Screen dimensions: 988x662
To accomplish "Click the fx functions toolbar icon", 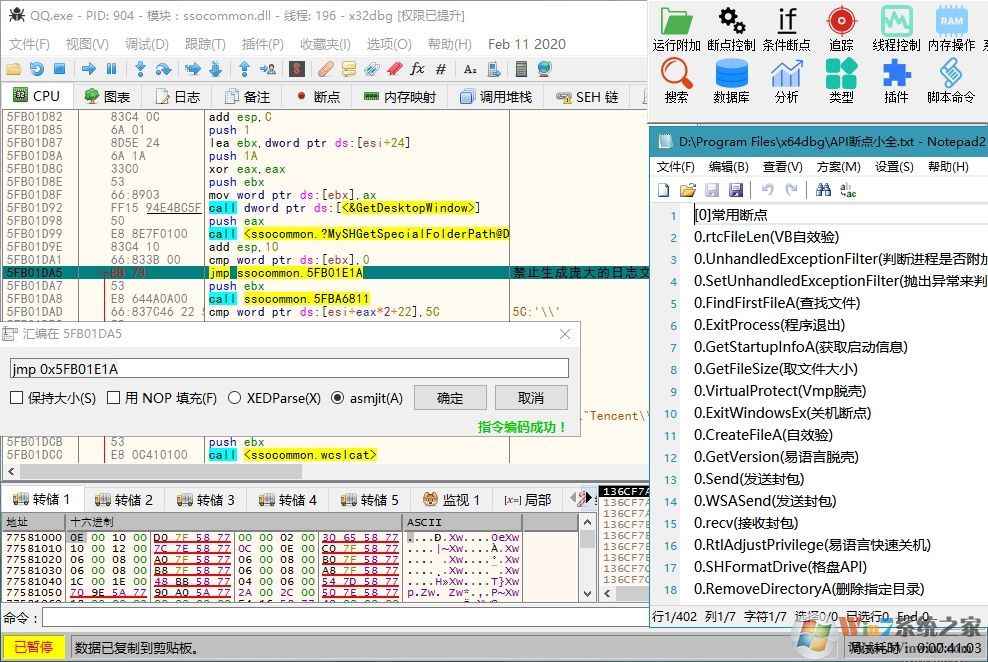I will pyautogui.click(x=417, y=69).
